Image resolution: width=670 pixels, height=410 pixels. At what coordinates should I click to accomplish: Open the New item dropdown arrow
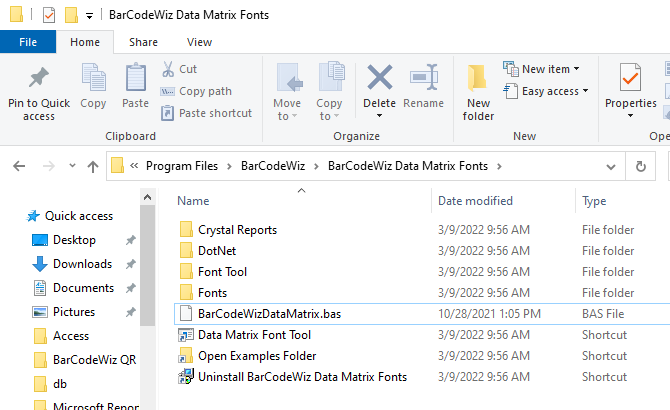click(x=576, y=69)
